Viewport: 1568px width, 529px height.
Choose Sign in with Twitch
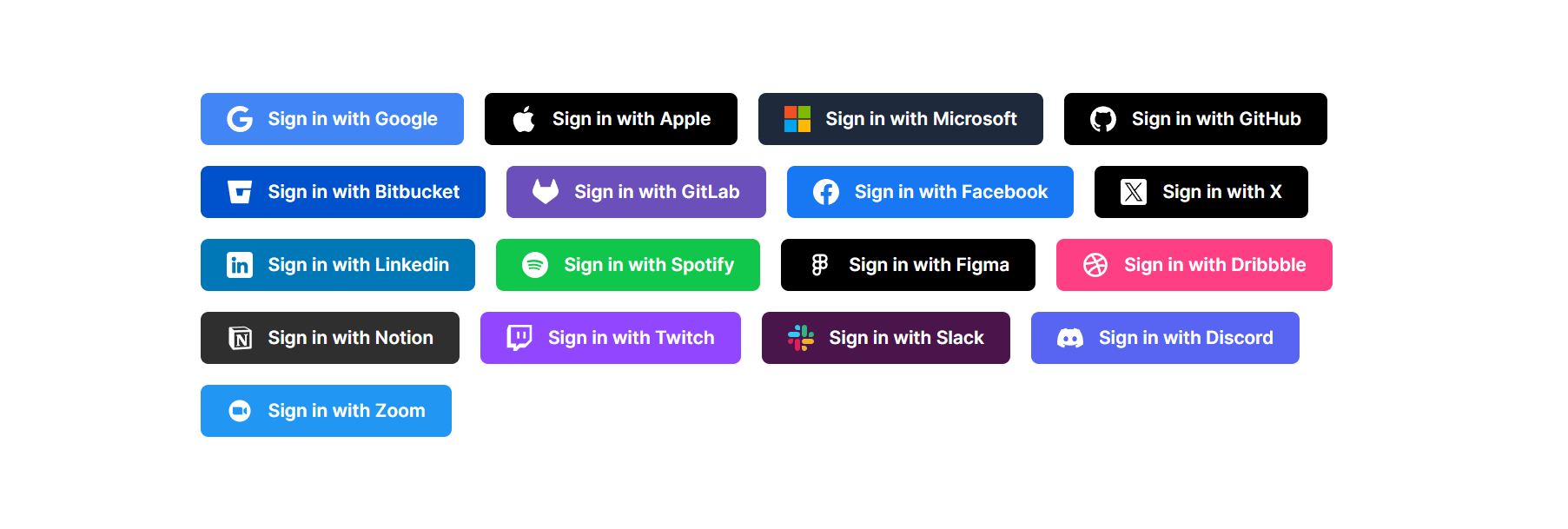[x=611, y=338]
